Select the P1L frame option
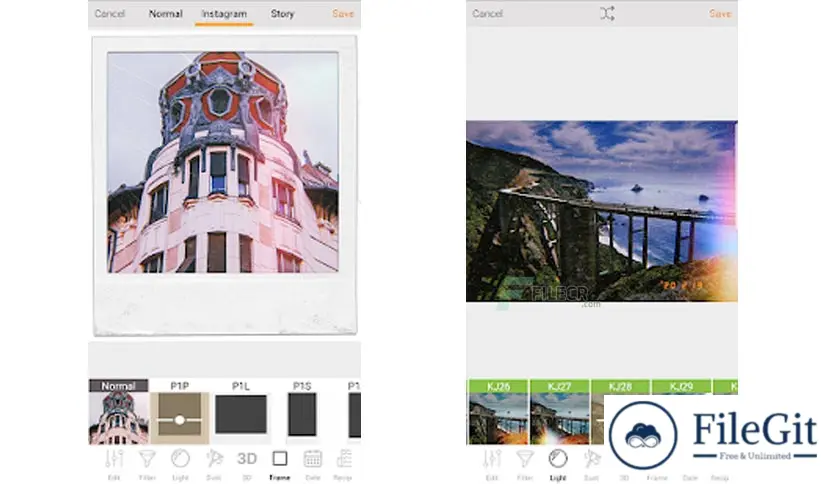This screenshot has height=484, width=836. 240,412
